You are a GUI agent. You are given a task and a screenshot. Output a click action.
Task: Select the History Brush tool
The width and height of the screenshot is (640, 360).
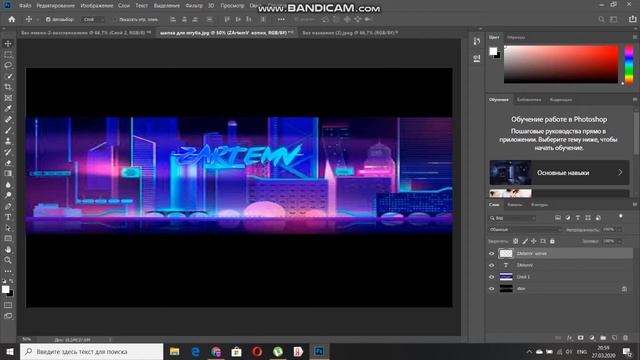pos(8,152)
